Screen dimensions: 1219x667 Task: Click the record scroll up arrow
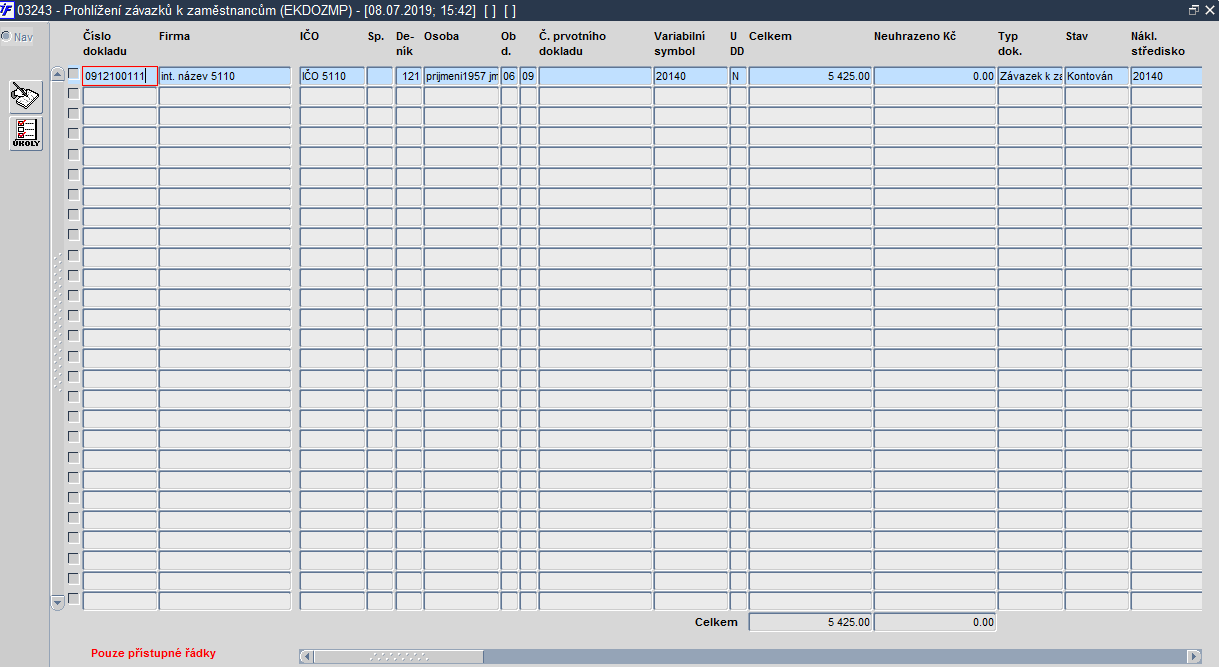coord(57,74)
